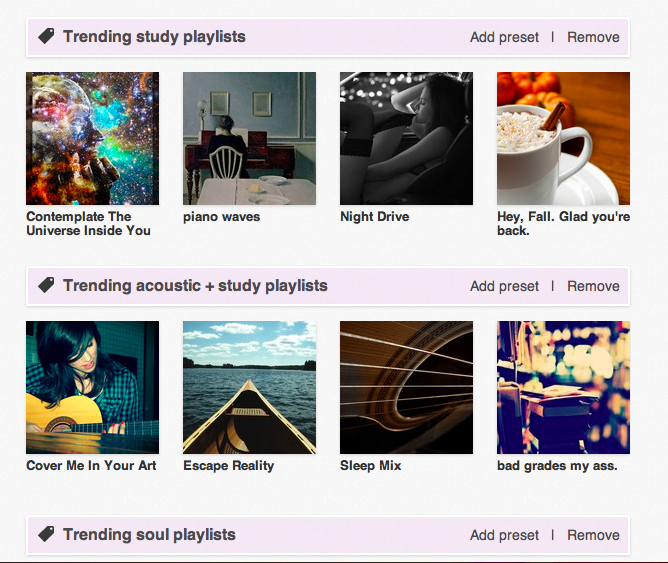Open the Sleep Mix guitar strings cover
Image resolution: width=668 pixels, height=563 pixels.
tap(406, 387)
